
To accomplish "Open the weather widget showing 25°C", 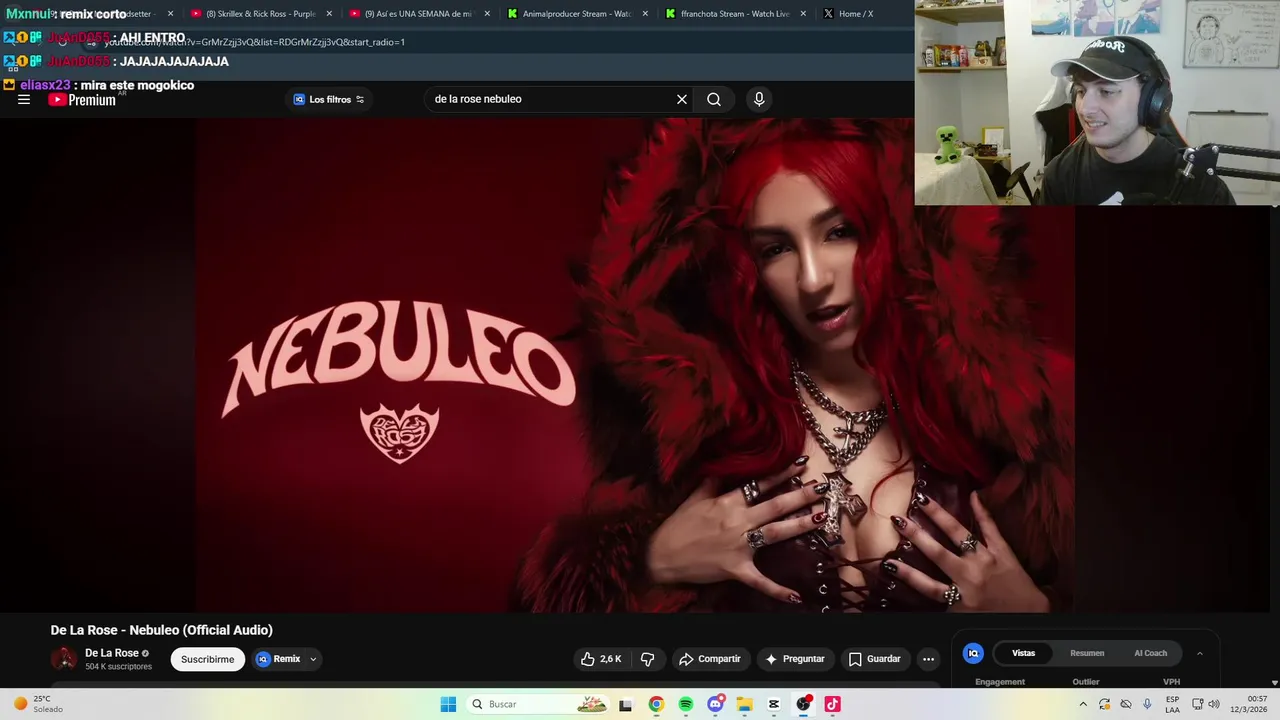I will pos(38,704).
